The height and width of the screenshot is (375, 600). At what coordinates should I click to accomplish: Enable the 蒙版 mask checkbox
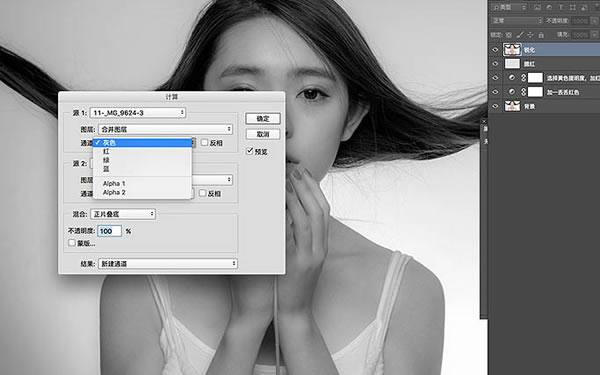[72, 243]
